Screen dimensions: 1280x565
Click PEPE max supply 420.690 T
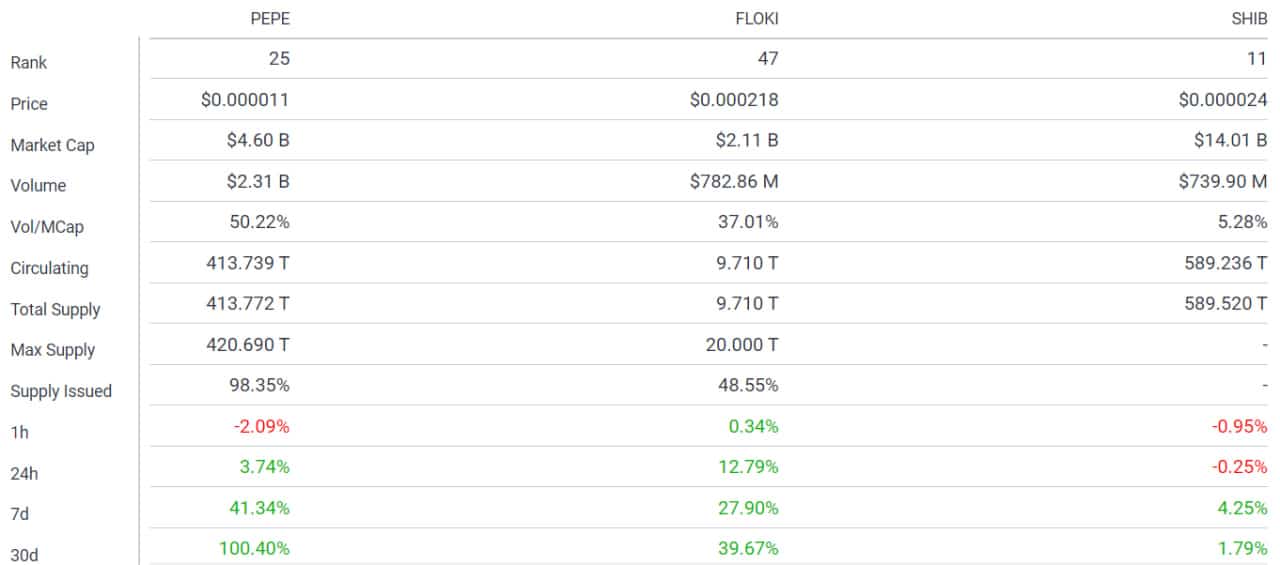click(x=249, y=345)
